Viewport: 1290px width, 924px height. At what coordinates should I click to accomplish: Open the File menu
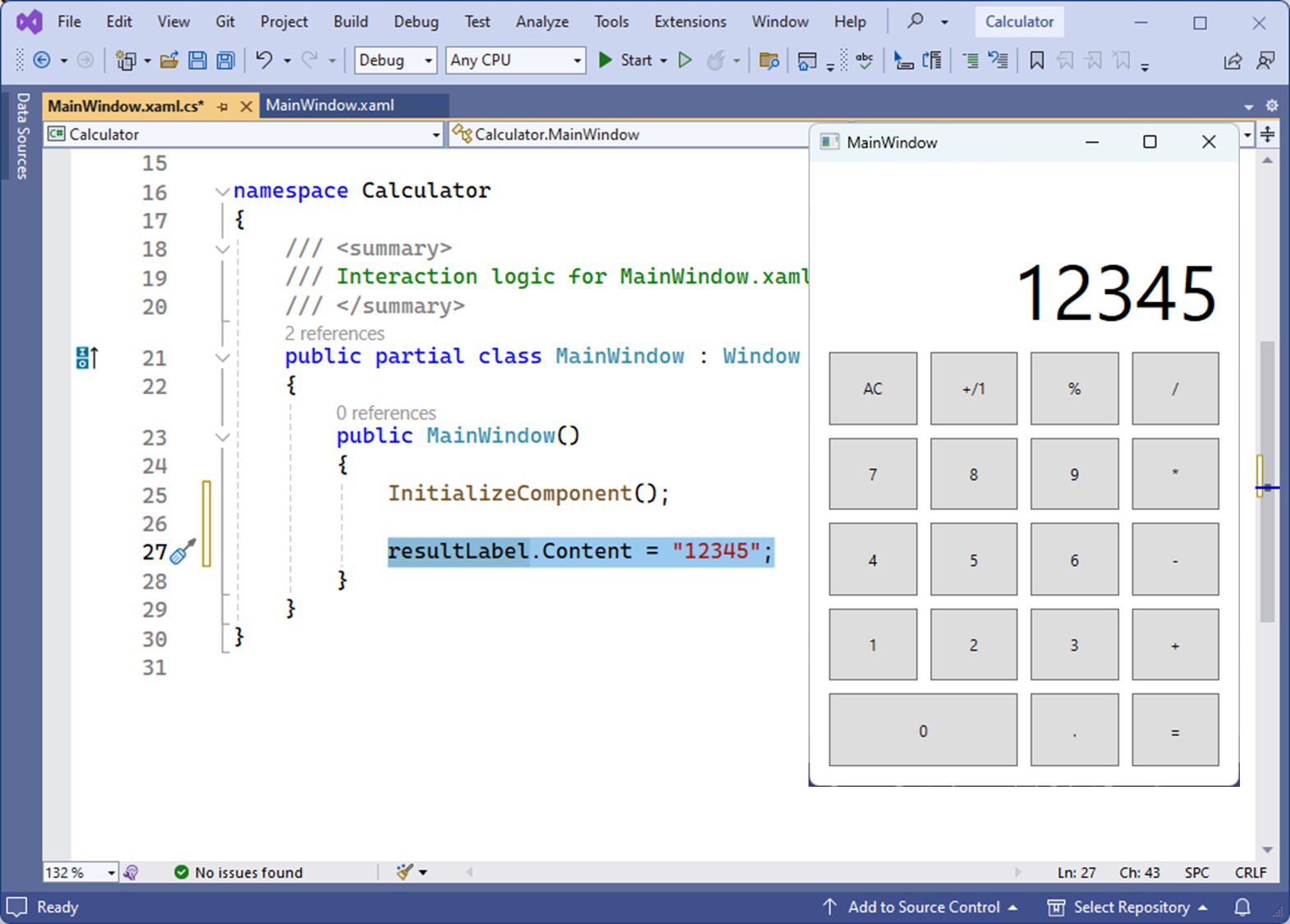[69, 21]
